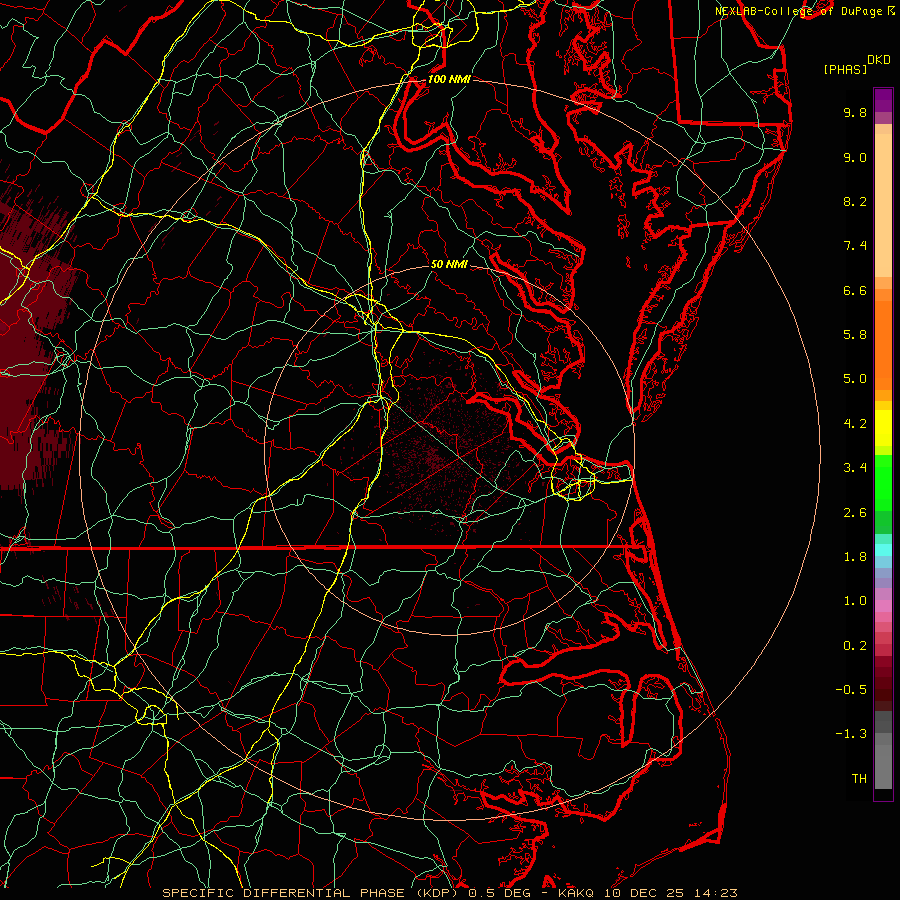Click the 1.8 legend value

click(855, 557)
